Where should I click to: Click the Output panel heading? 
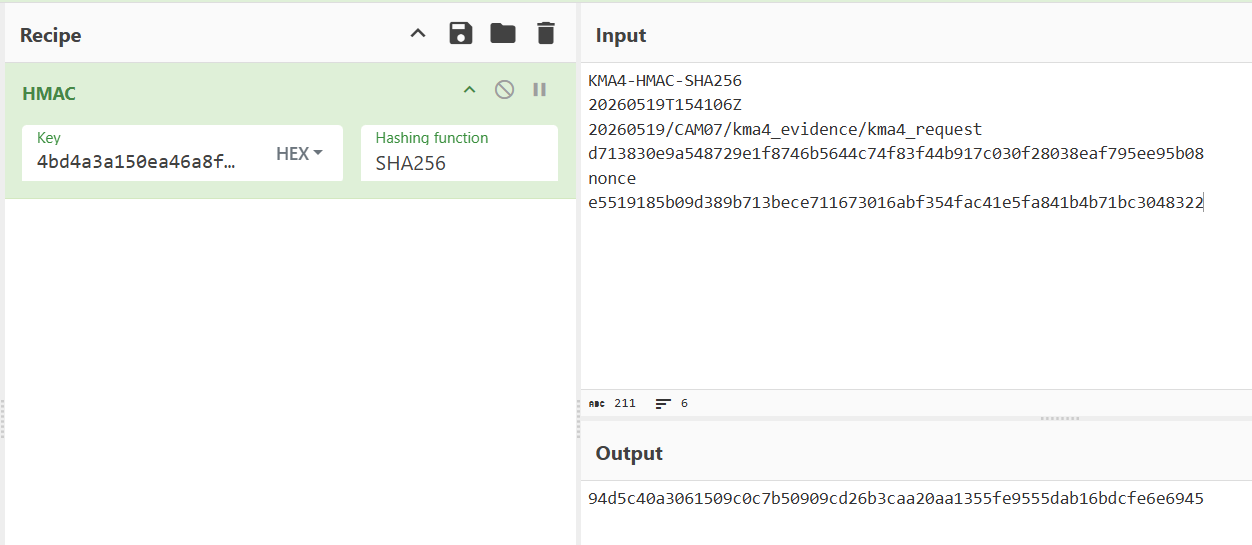[629, 453]
